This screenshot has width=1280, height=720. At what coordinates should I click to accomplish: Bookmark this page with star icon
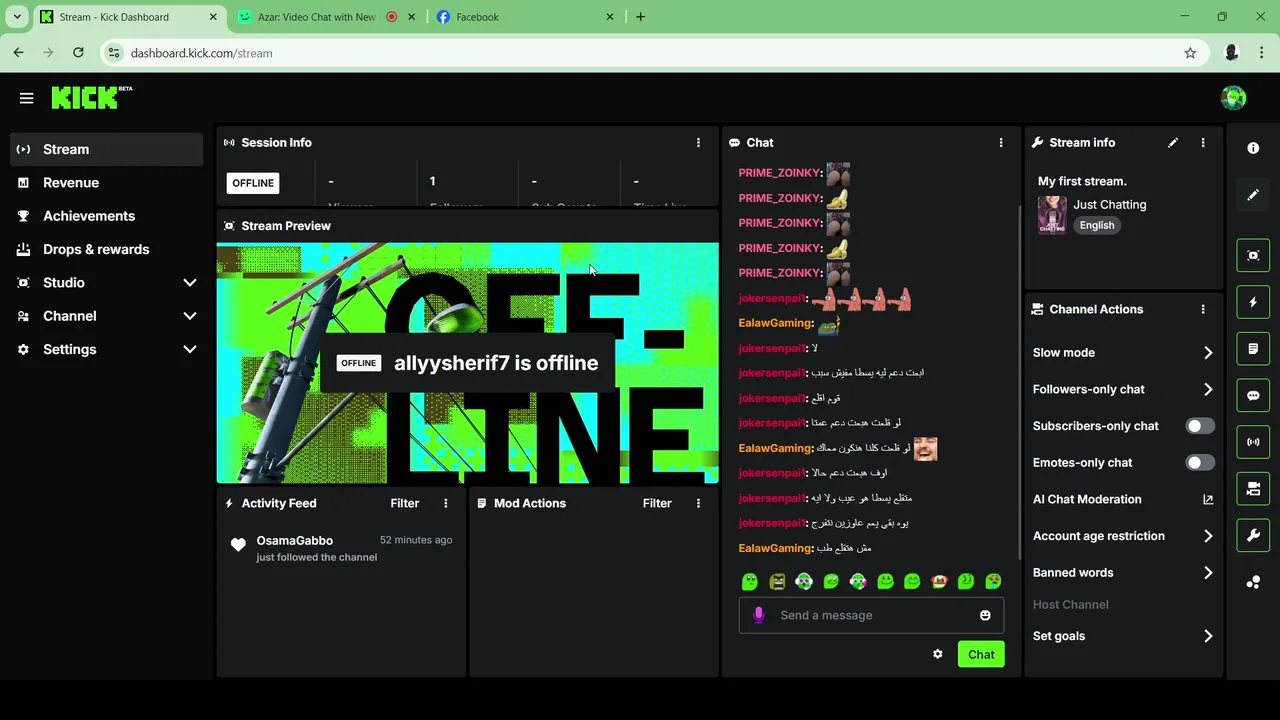click(x=1190, y=53)
